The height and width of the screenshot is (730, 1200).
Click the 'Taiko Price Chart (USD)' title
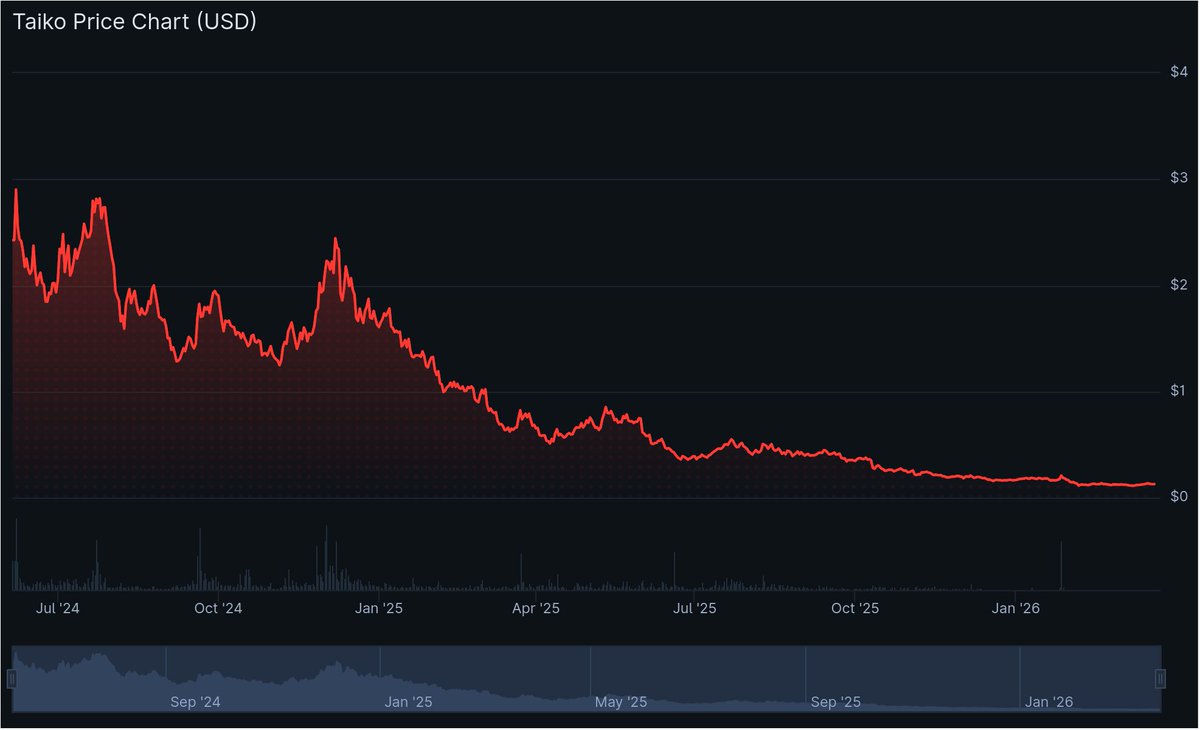pos(135,22)
